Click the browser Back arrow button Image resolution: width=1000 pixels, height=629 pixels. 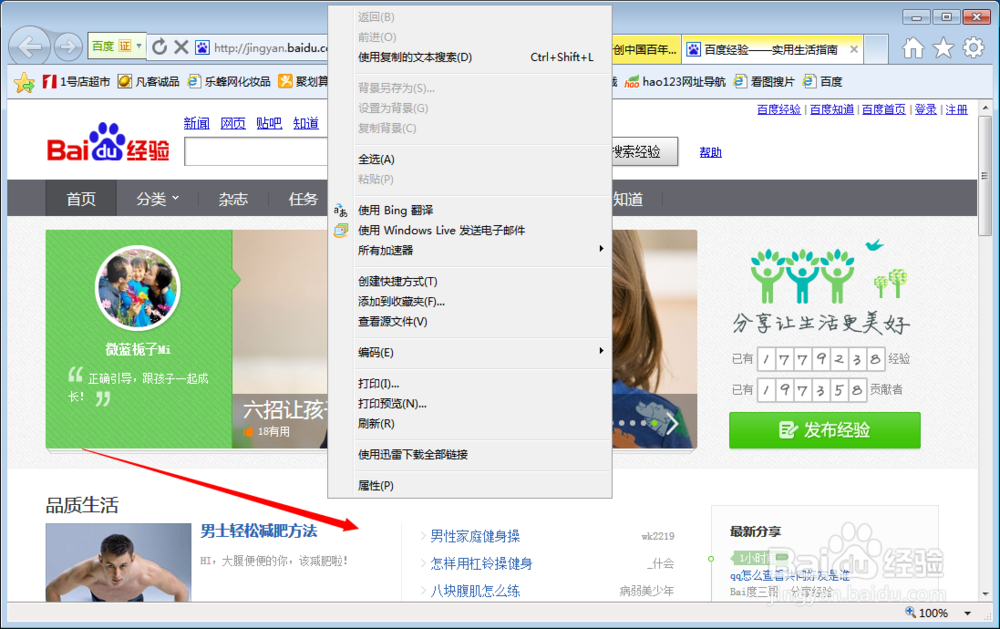point(29,46)
